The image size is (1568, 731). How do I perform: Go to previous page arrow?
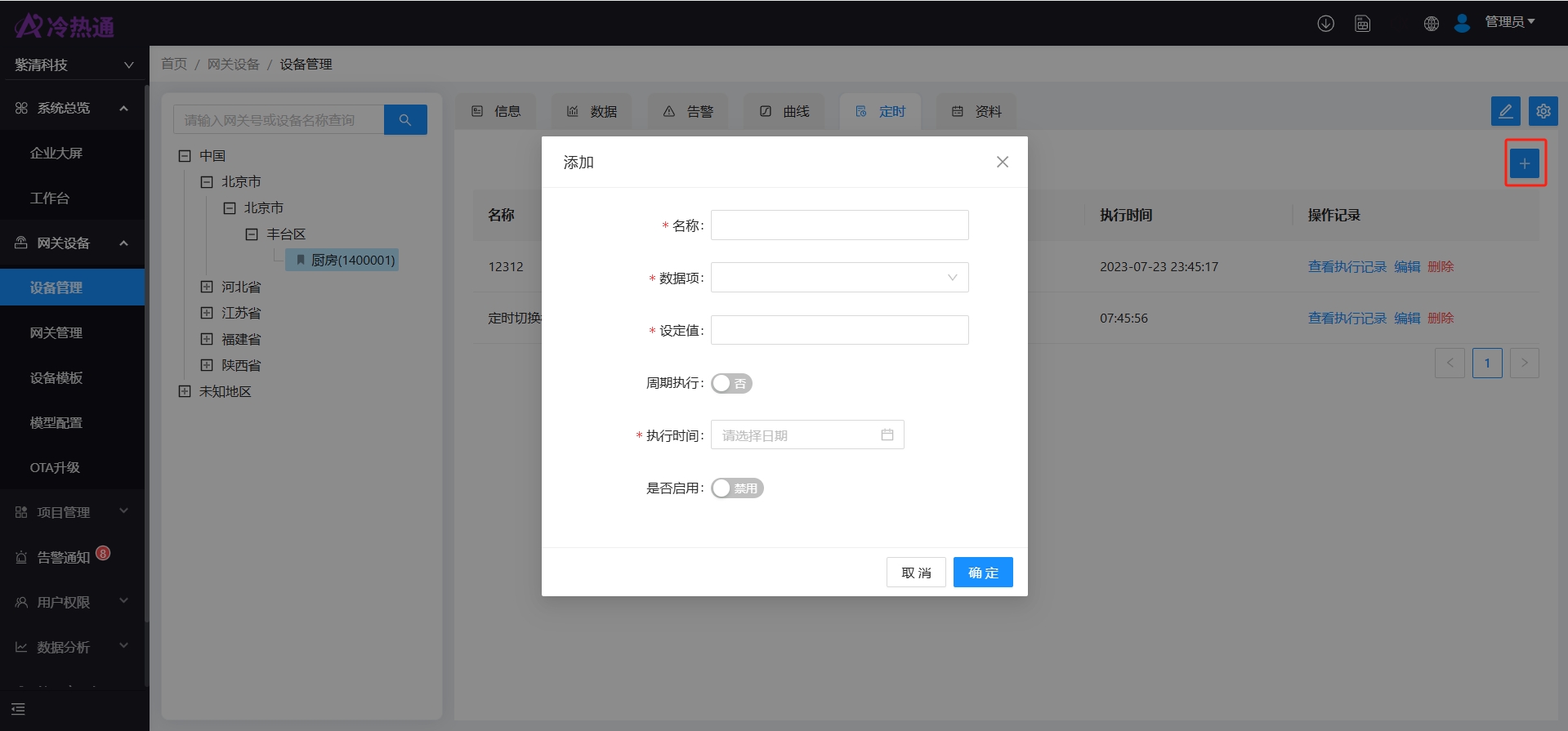point(1450,363)
